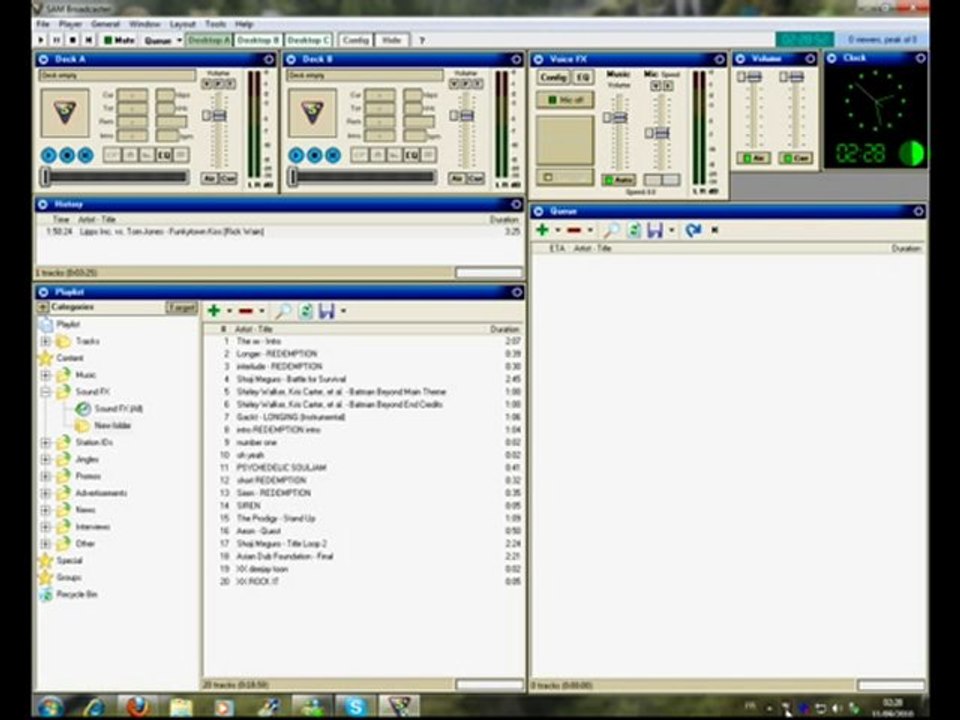The width and height of the screenshot is (960, 720).
Task: Click the red remove icon in the Playlist toolbar
Action: click(x=245, y=311)
